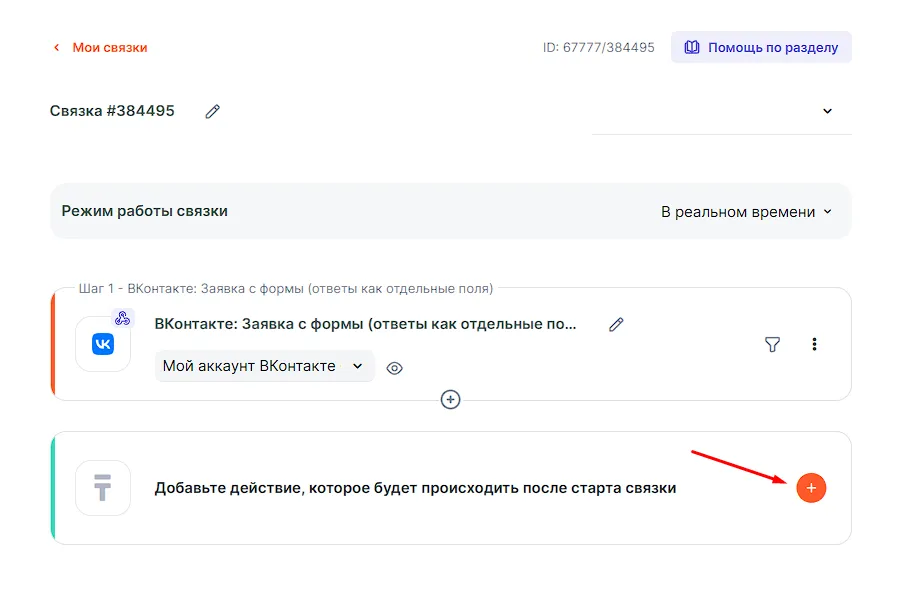
Task: Click the orange plus to add an action
Action: (x=811, y=488)
